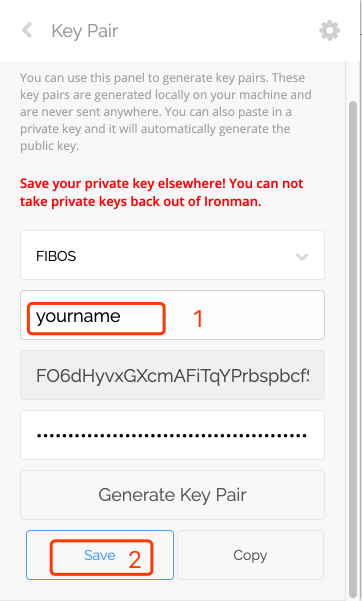Image resolution: width=362 pixels, height=601 pixels.
Task: Click the vertical scrollbar thumb
Action: coord(353,345)
